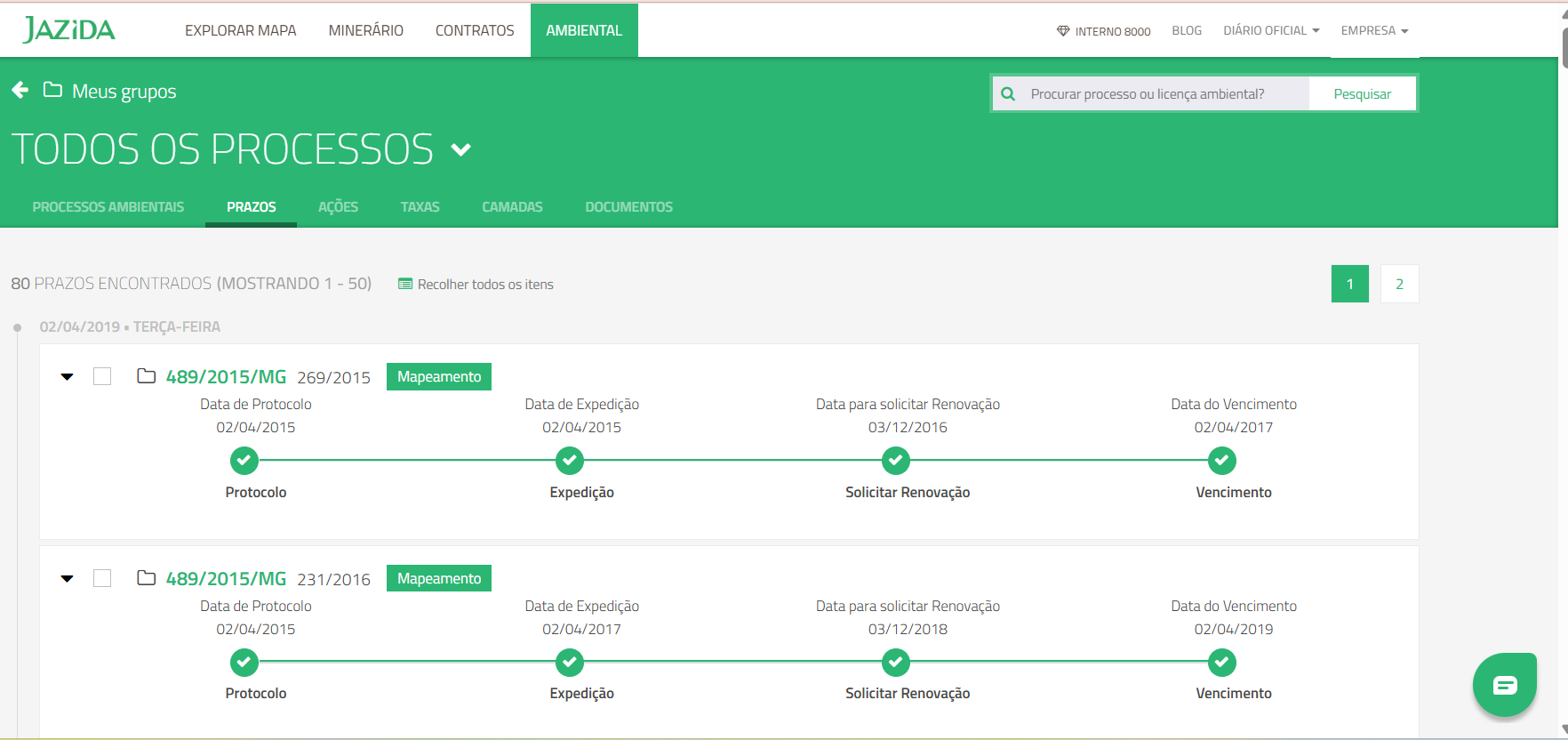
Task: Click the Jazida logo
Action: [x=69, y=30]
